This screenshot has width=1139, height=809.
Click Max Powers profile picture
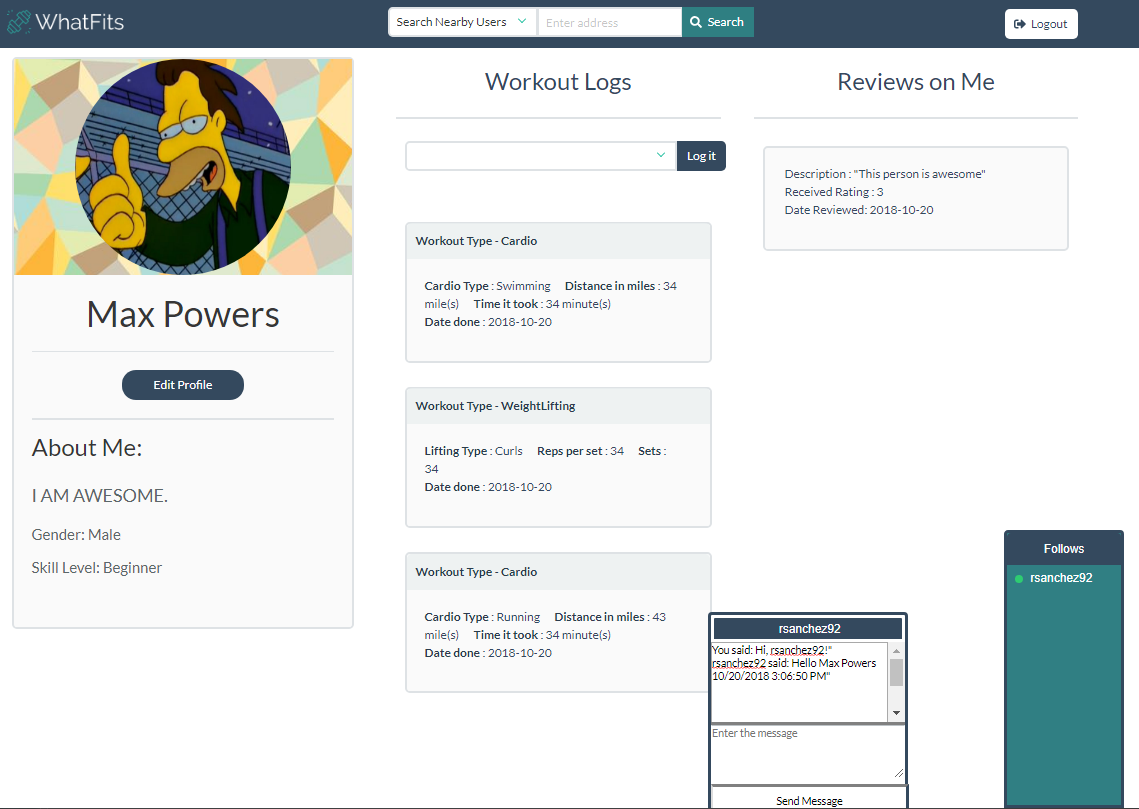[x=183, y=167]
